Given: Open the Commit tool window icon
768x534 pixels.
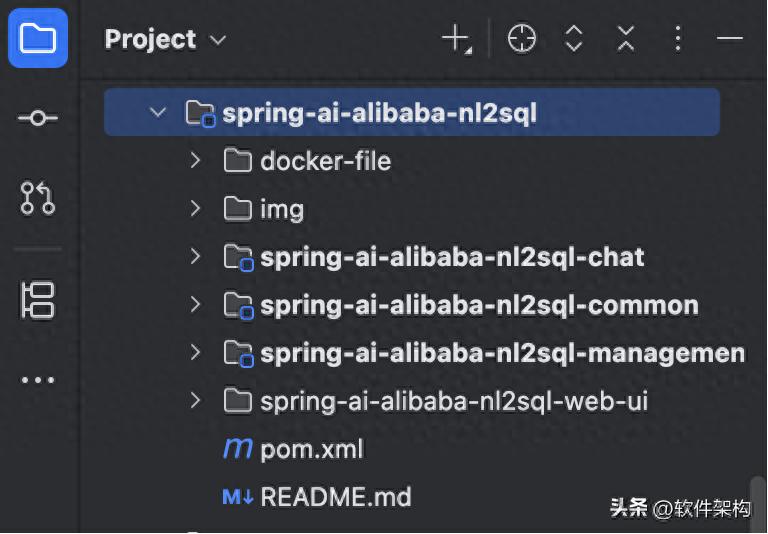Looking at the screenshot, I should pos(38,119).
